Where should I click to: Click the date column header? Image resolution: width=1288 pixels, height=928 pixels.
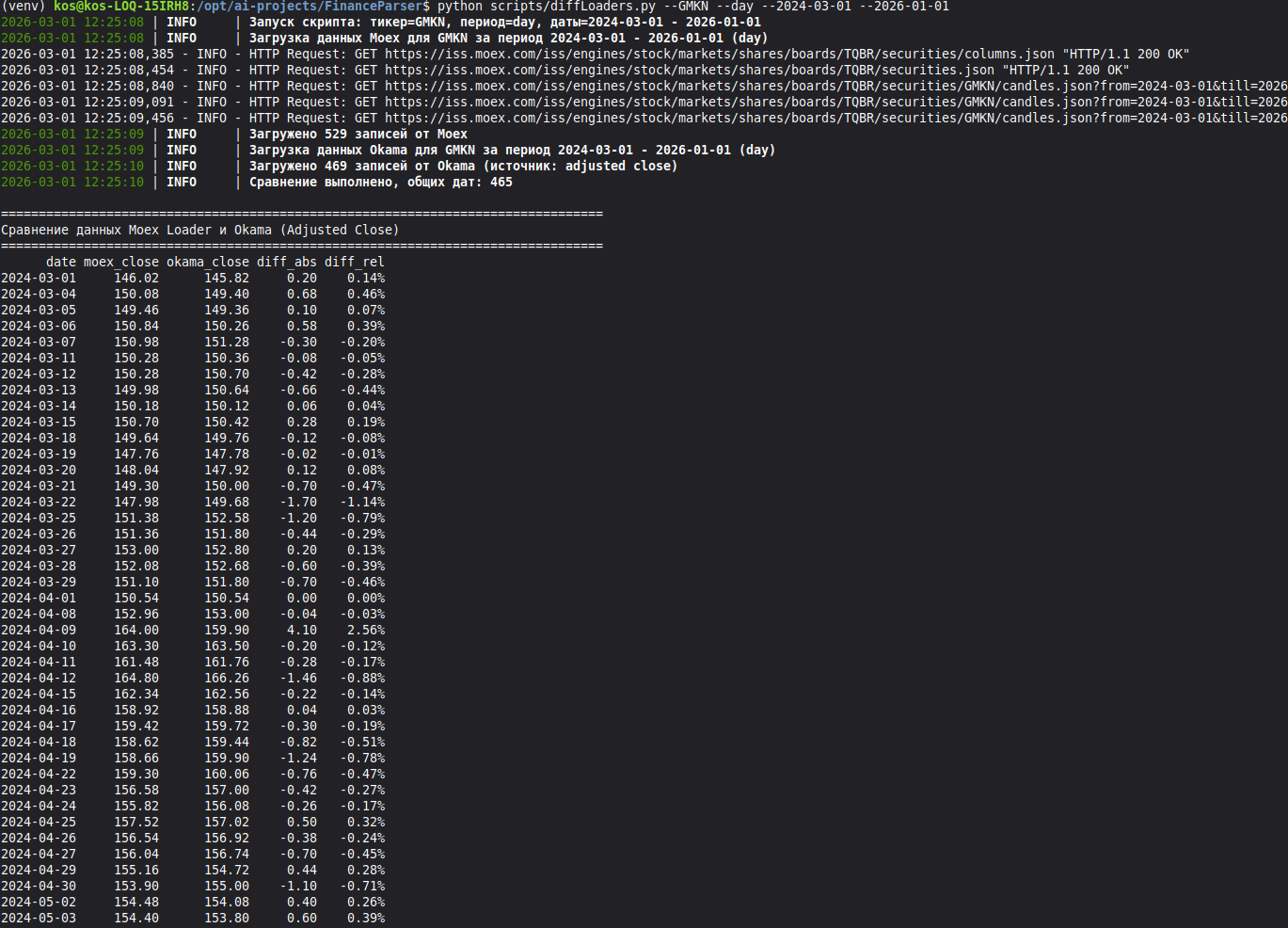(60, 262)
